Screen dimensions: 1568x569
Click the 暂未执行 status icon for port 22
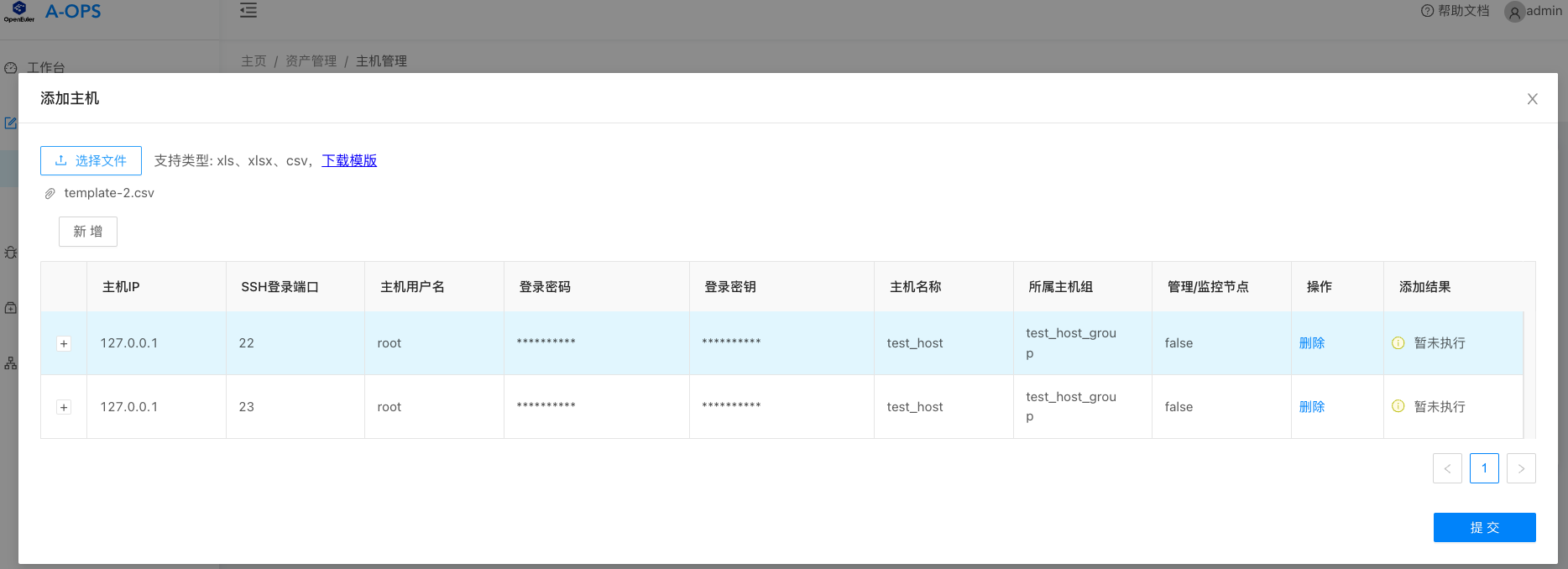(x=1398, y=342)
